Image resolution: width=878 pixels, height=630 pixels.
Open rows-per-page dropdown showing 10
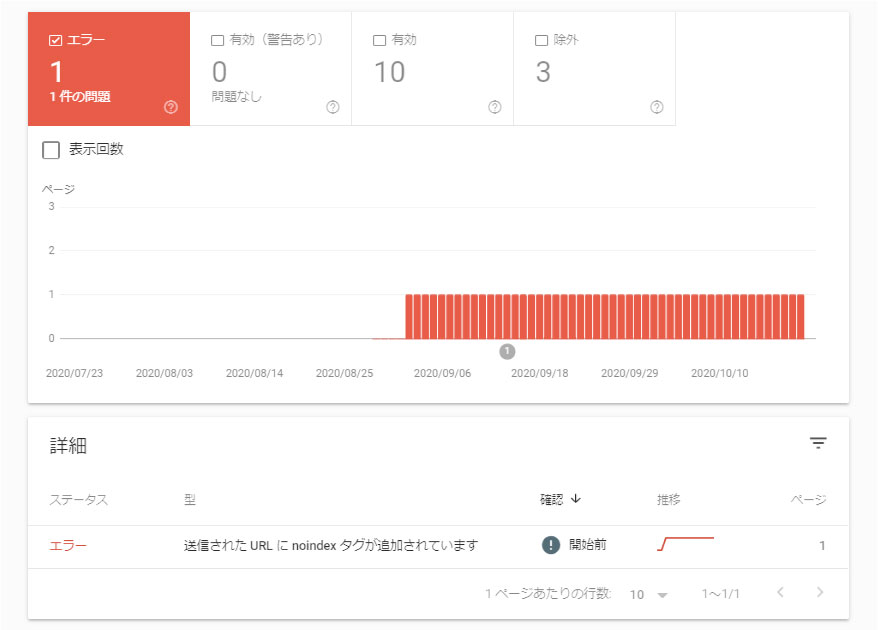click(x=648, y=594)
